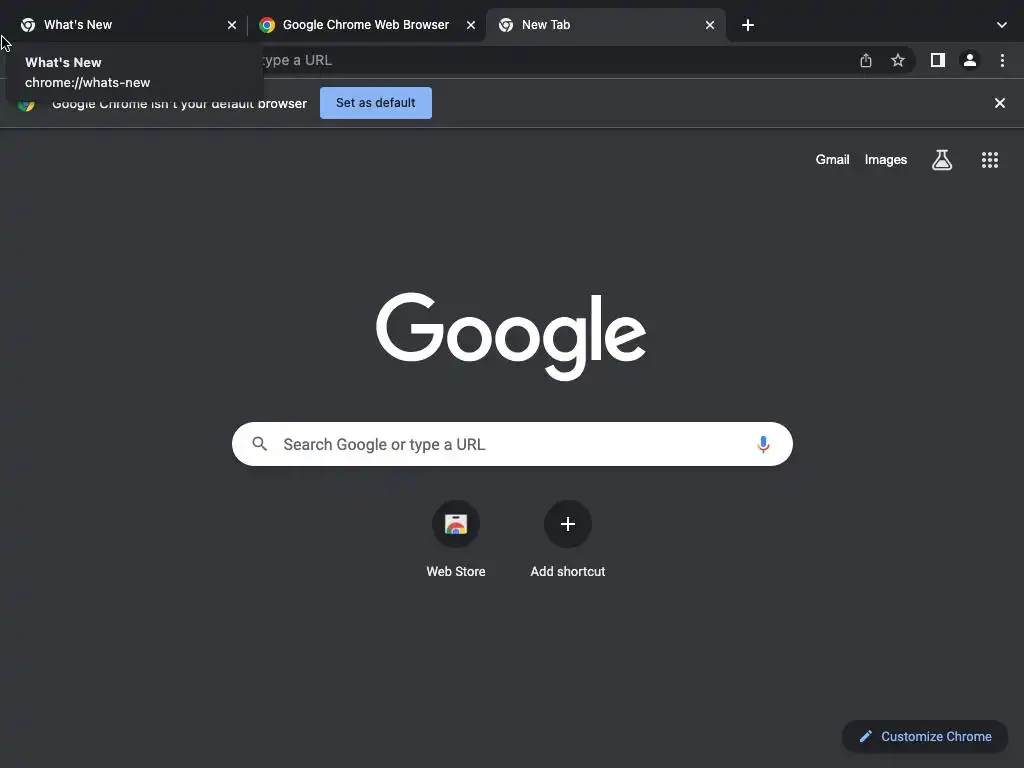Open Search Labs flask icon

click(942, 160)
